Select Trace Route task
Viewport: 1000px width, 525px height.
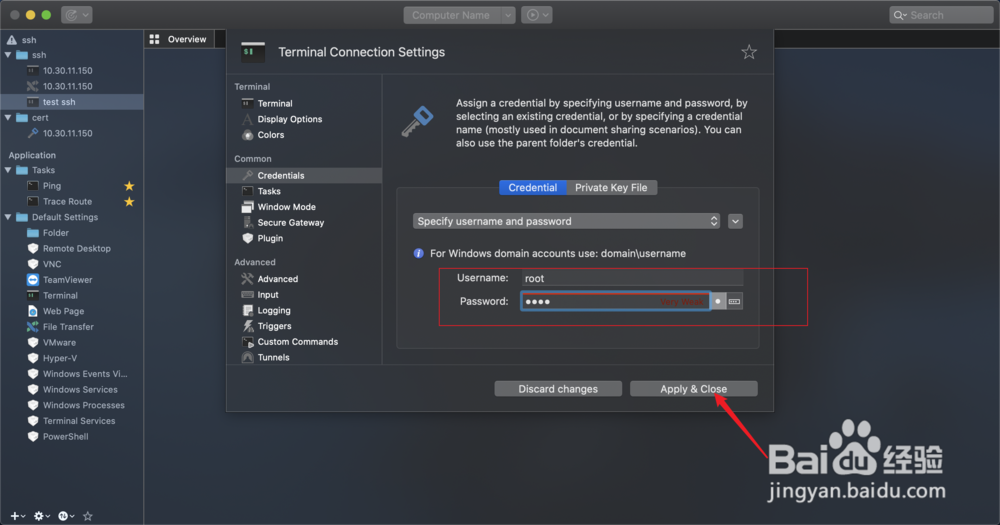point(67,202)
